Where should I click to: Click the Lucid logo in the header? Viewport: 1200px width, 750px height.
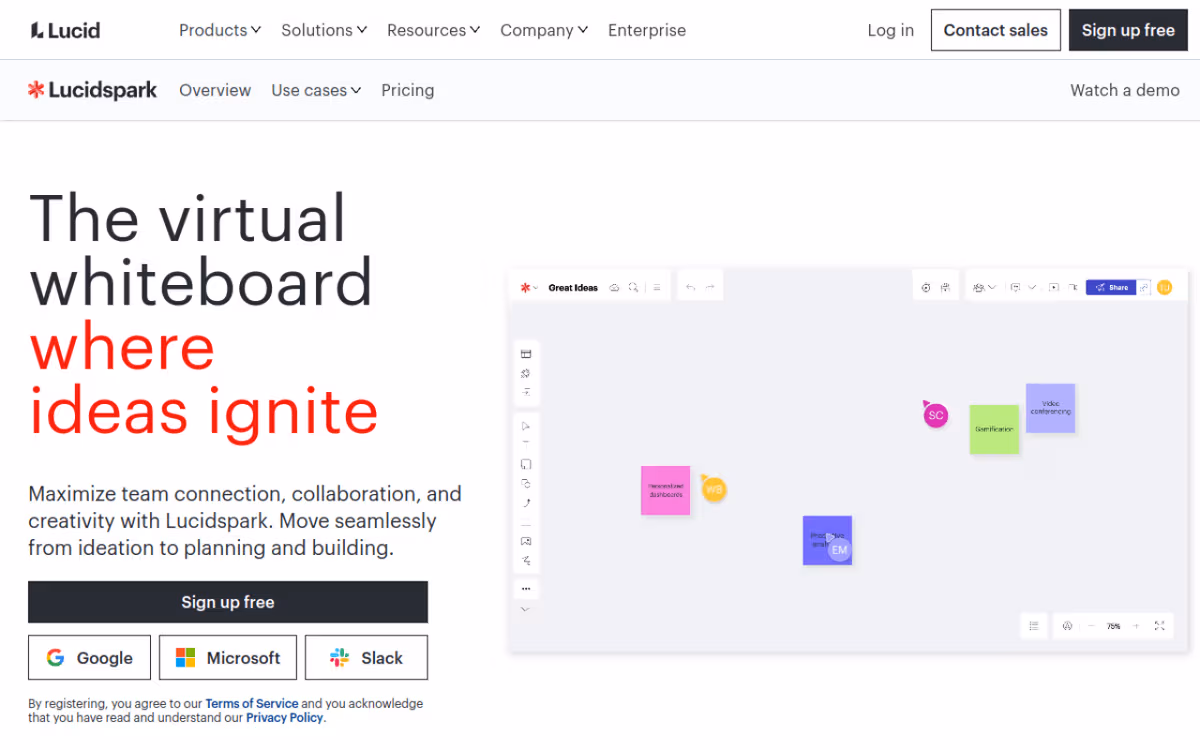(x=65, y=30)
